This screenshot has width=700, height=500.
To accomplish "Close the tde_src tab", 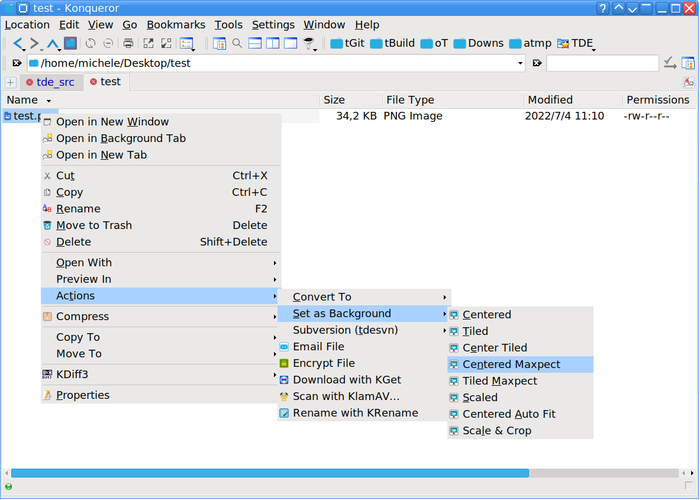I will pyautogui.click(x=29, y=82).
